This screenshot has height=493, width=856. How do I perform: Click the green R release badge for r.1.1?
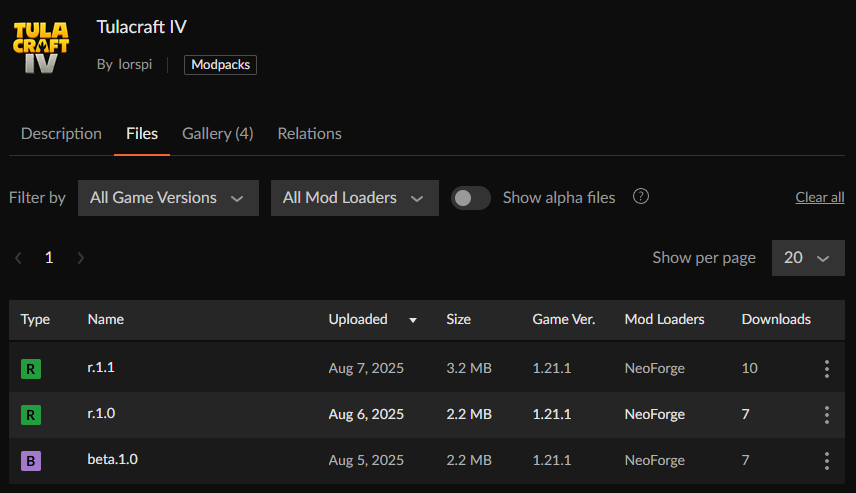click(x=31, y=369)
